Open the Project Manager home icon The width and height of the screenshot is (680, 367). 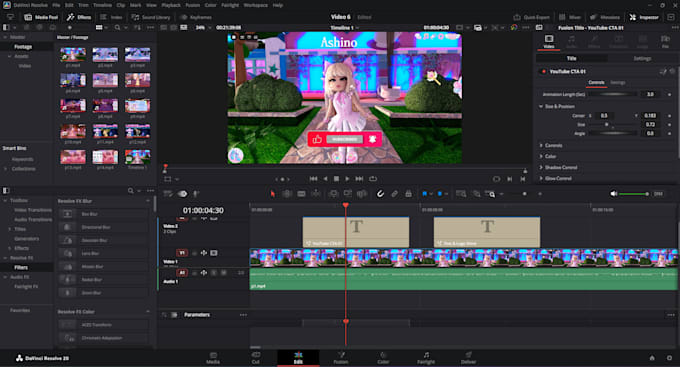(x=652, y=358)
